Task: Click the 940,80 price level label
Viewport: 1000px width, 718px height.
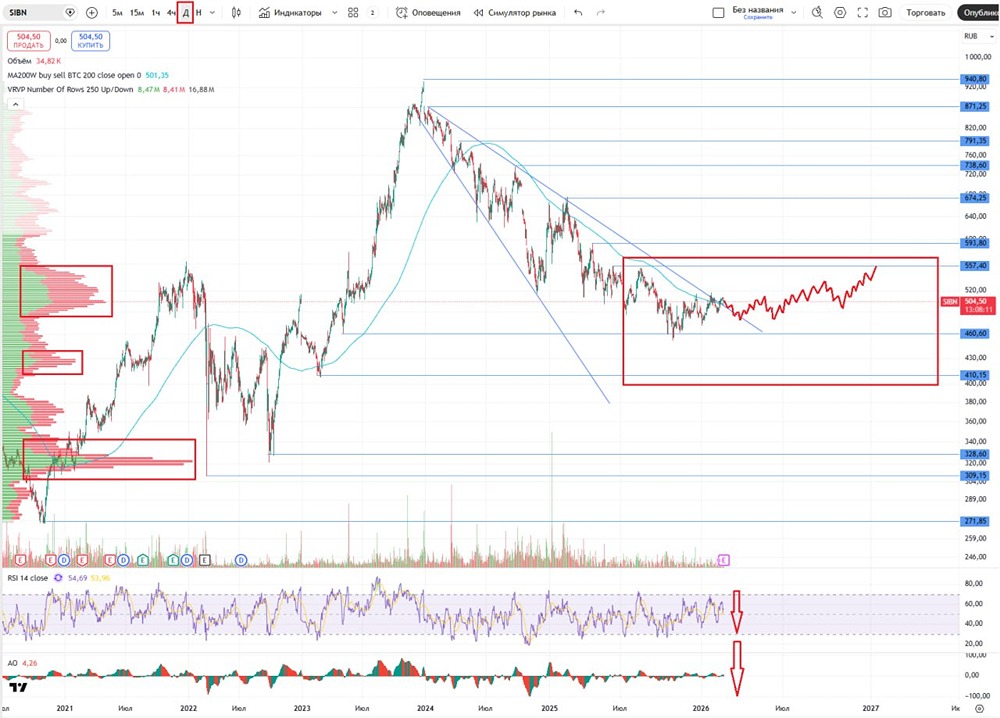Action: [976, 80]
